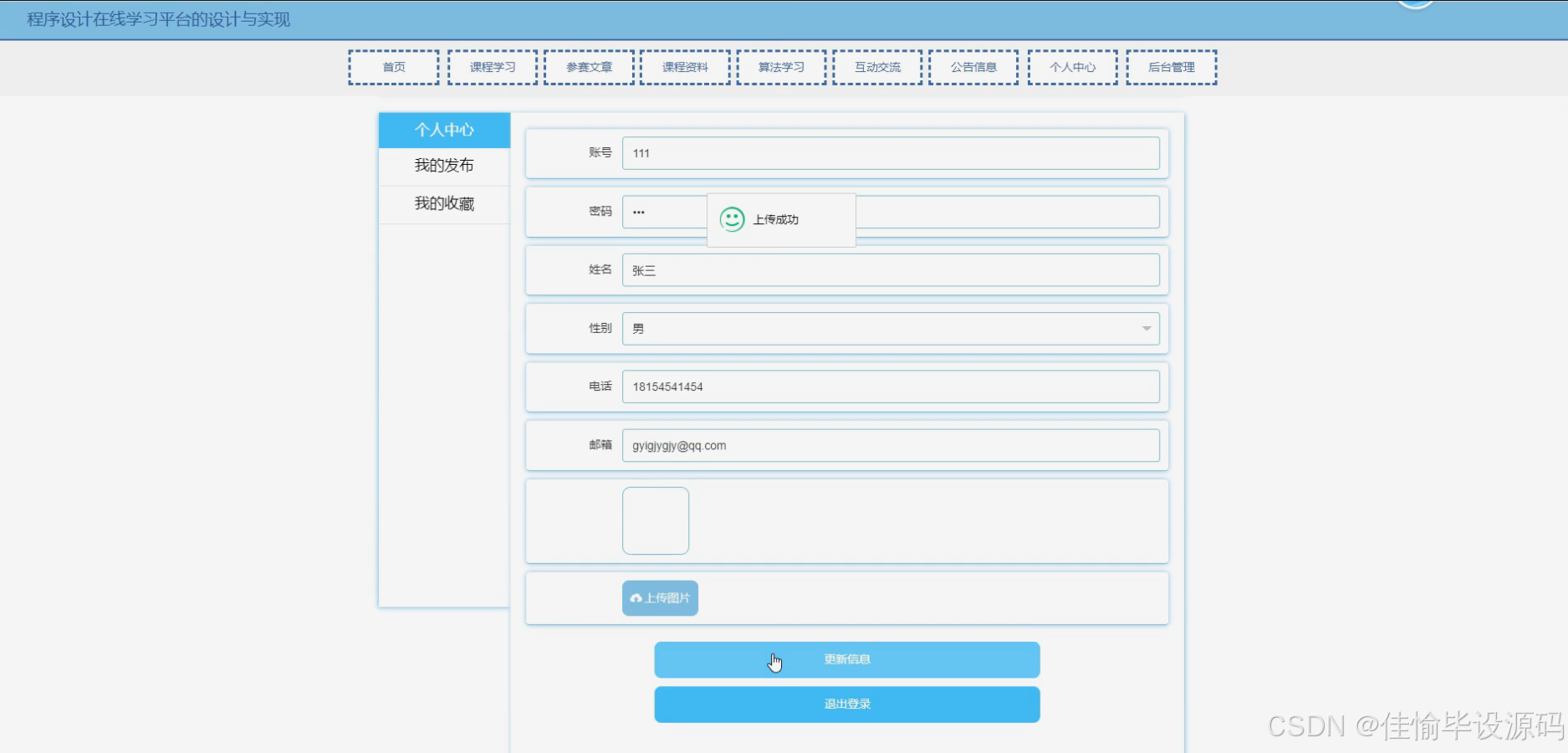This screenshot has width=1568, height=753.
Task: Focus the 账号 field containing 111
Action: (891, 153)
